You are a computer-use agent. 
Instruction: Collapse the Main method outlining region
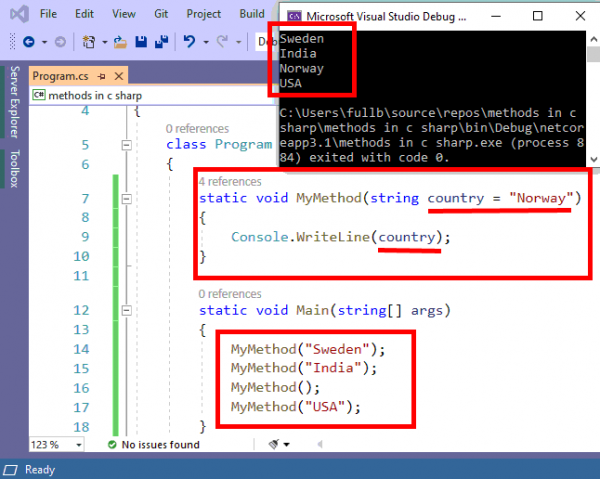point(126,311)
